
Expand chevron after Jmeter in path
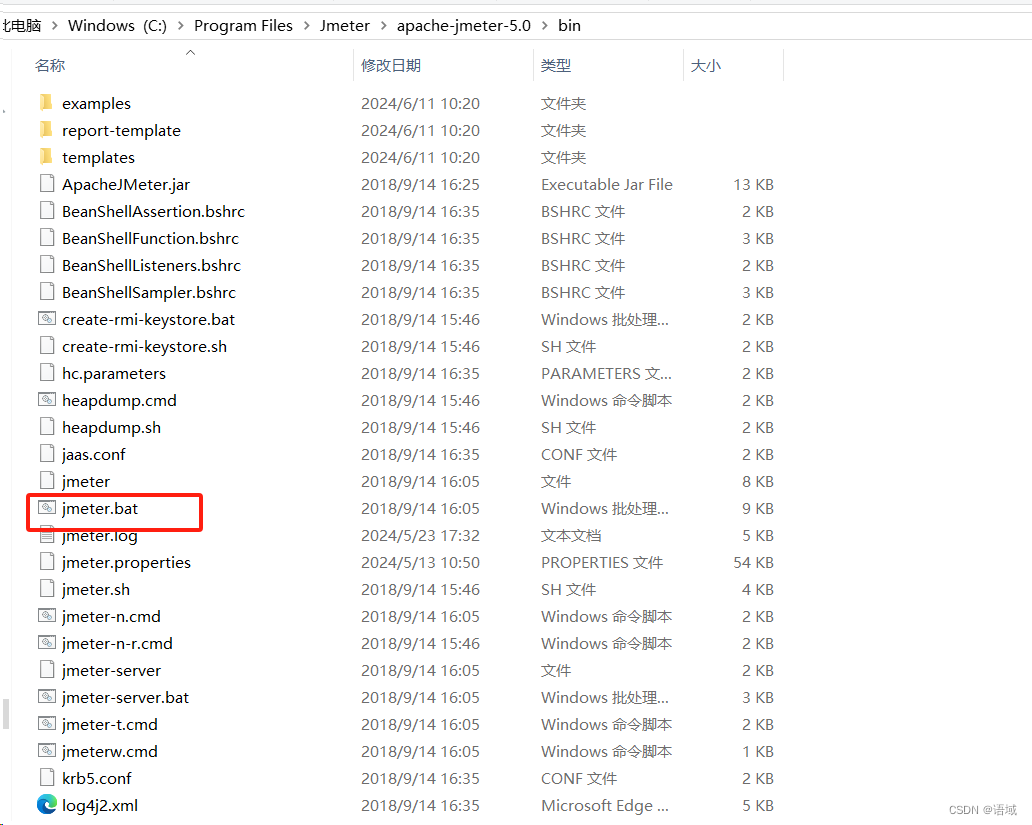pyautogui.click(x=383, y=26)
